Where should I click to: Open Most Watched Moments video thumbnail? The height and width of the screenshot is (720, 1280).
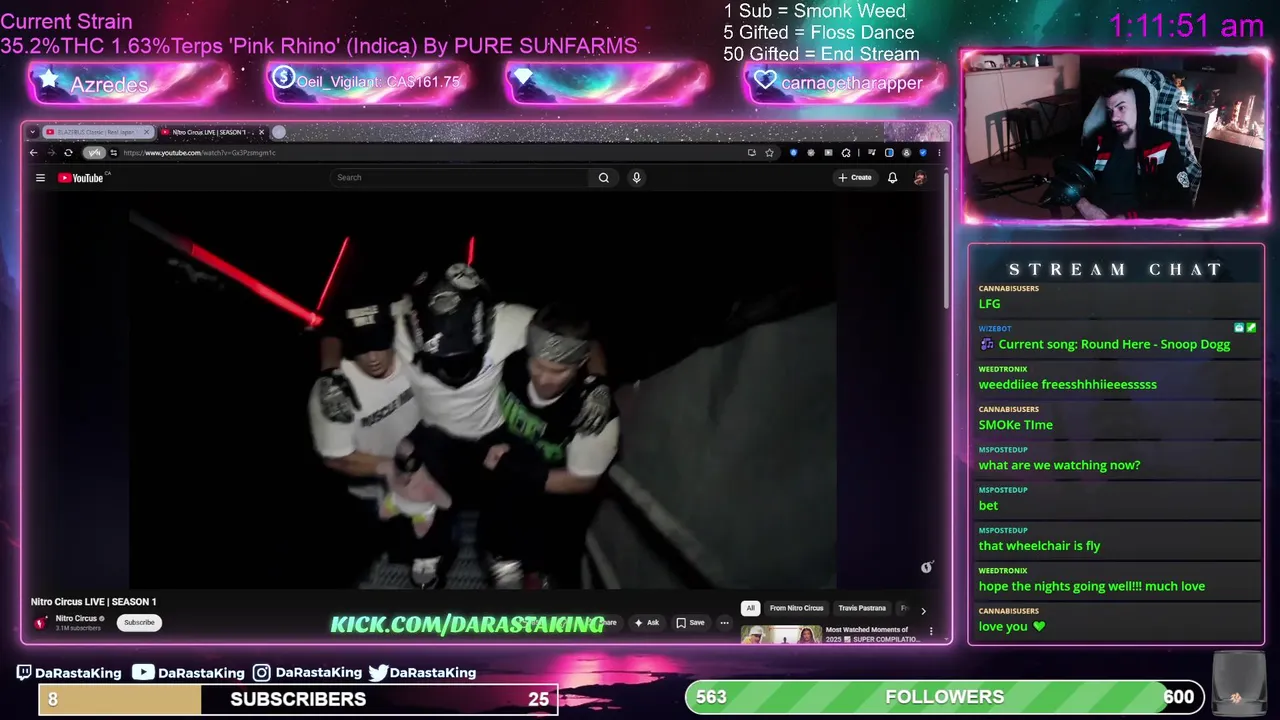(x=781, y=635)
